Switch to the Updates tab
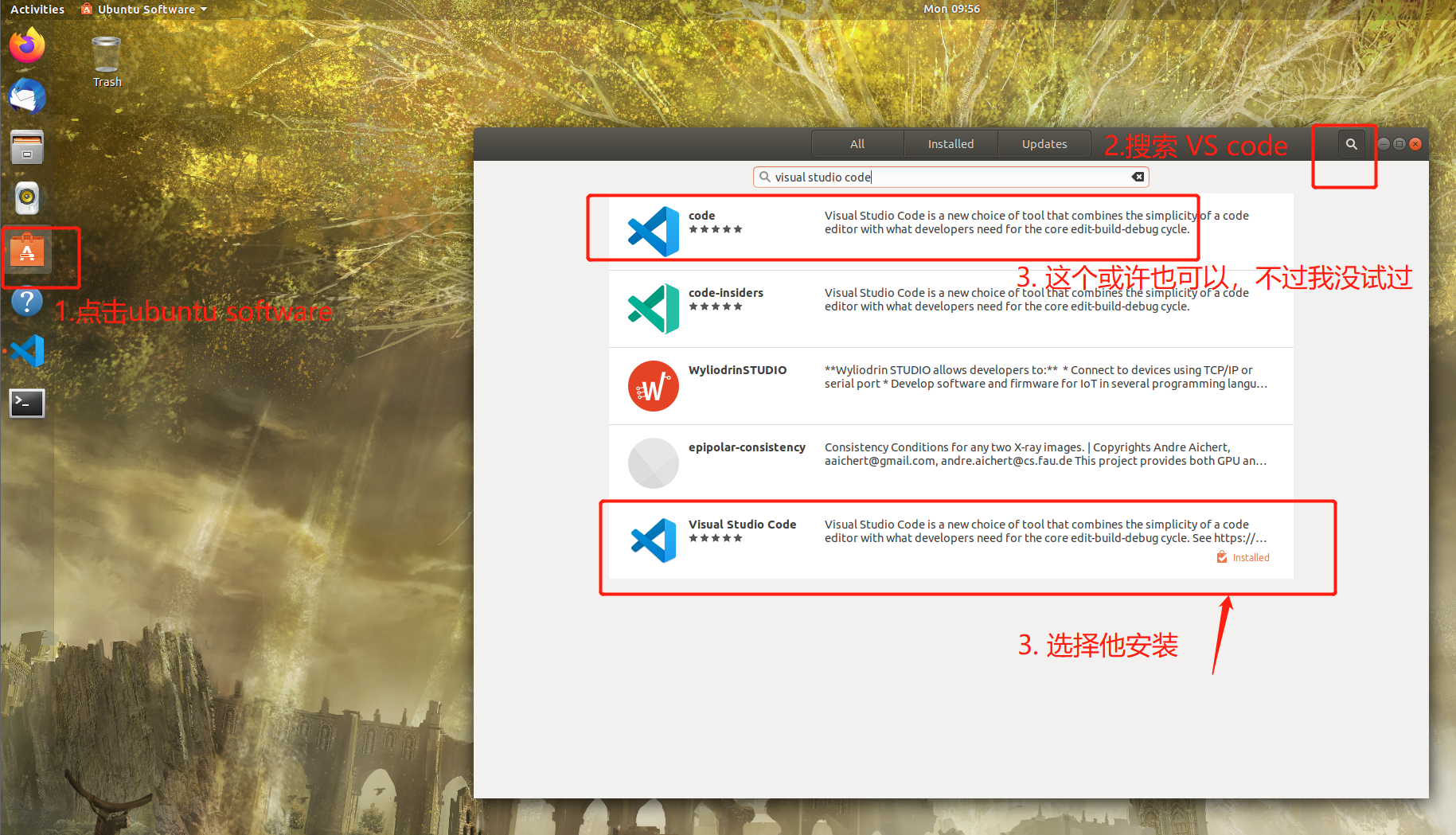 1044,144
